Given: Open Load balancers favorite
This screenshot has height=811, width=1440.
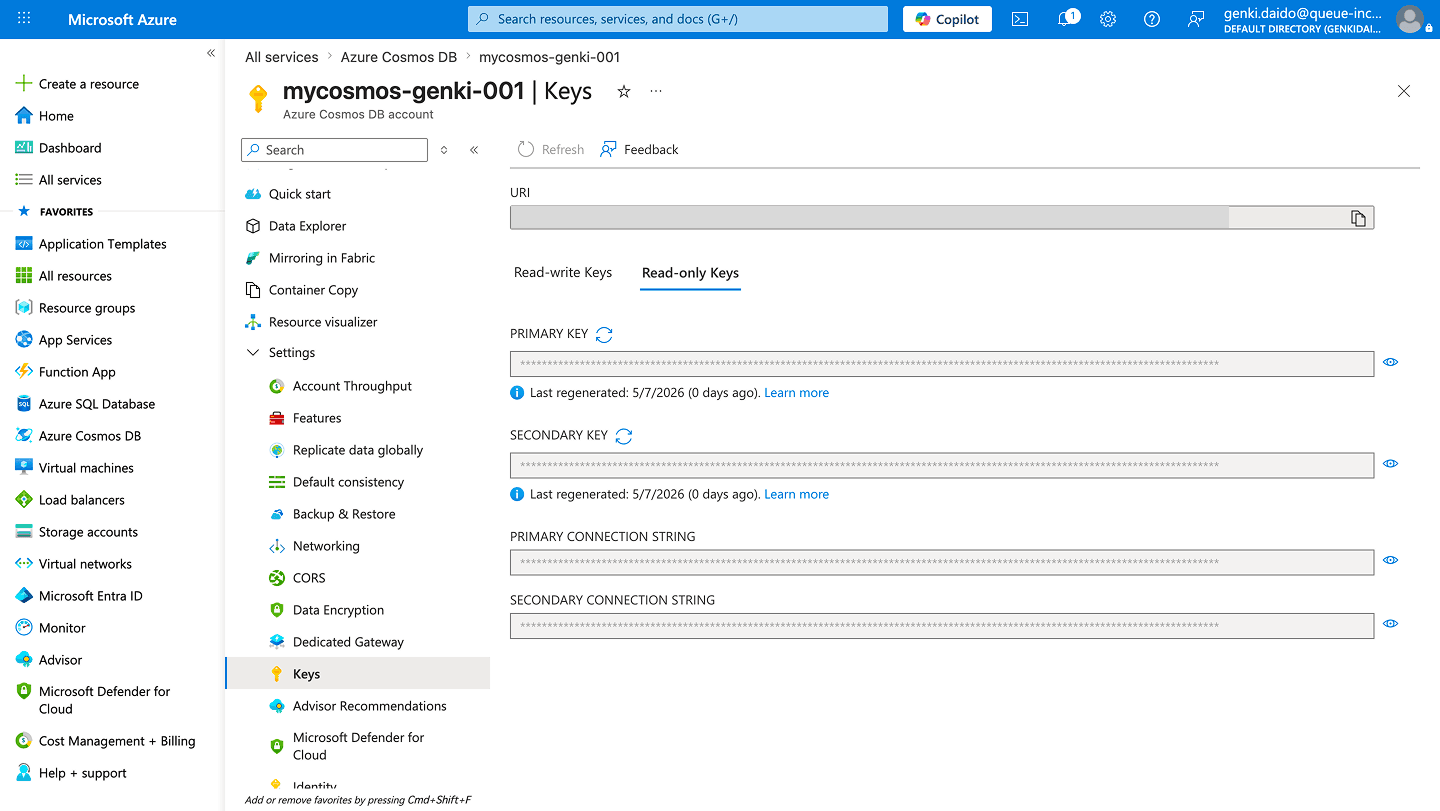Looking at the screenshot, I should click(70, 500).
